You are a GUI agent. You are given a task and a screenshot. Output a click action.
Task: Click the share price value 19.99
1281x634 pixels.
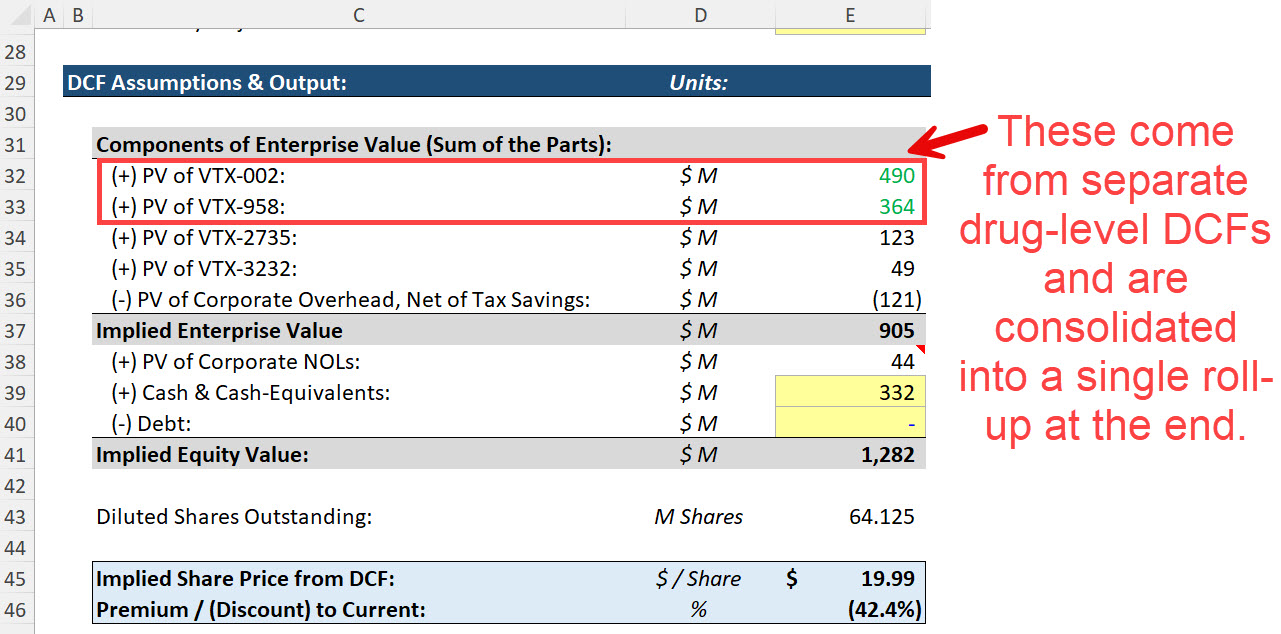889,578
